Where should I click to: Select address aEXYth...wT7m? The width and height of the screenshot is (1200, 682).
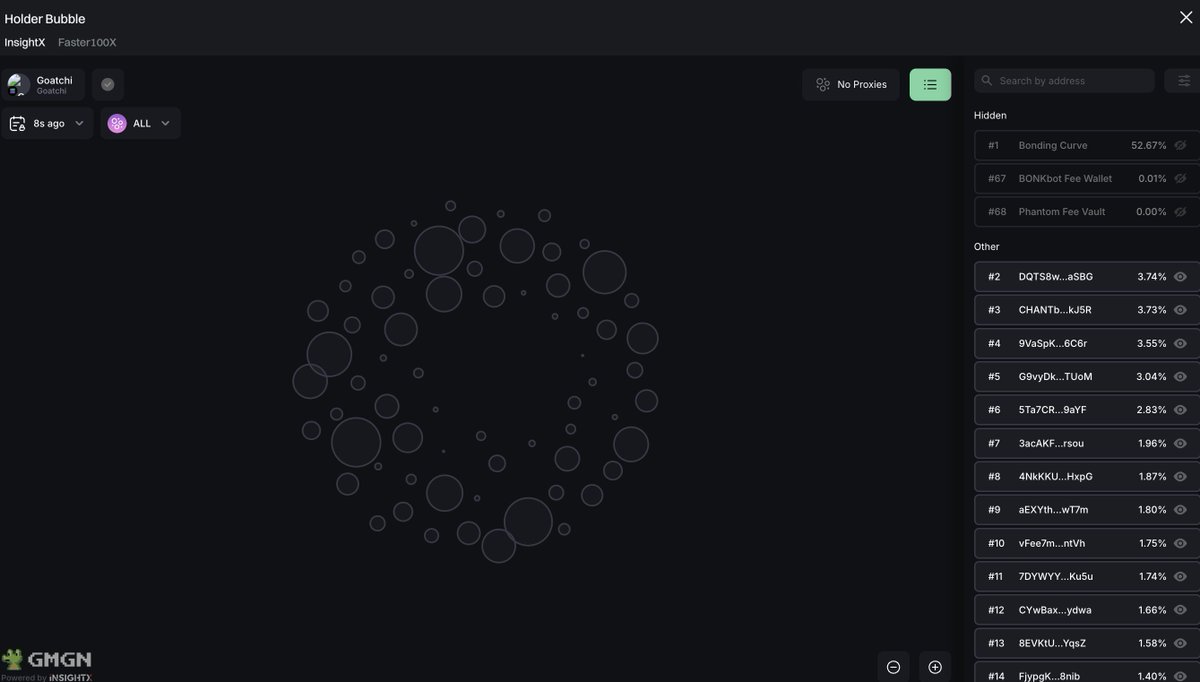click(x=1053, y=509)
